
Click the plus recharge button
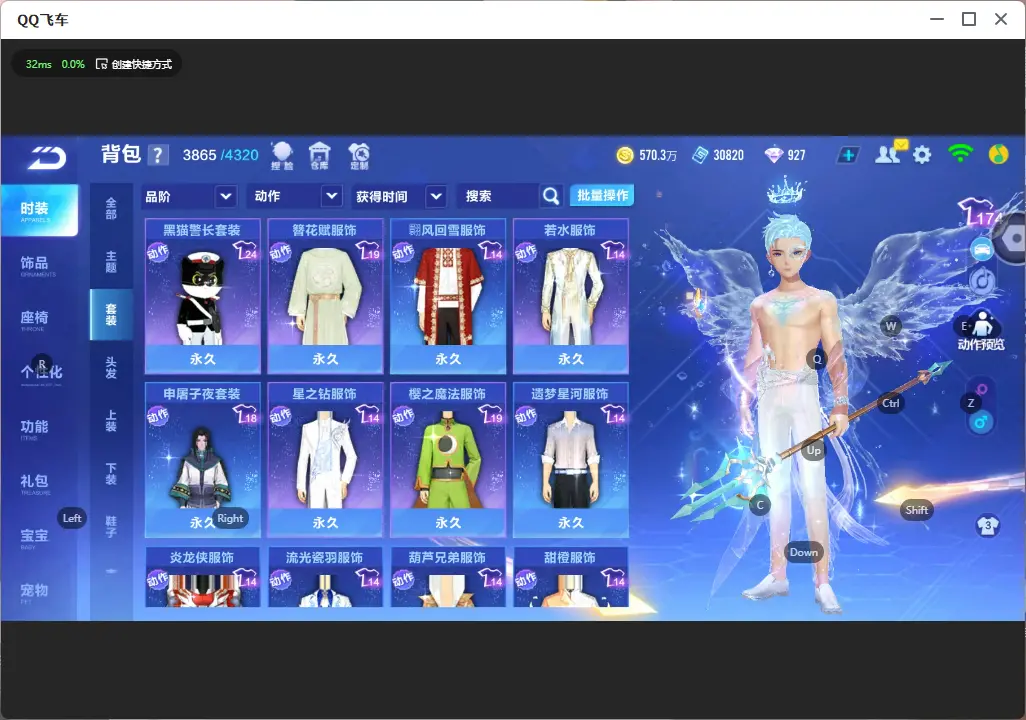pyautogui.click(x=848, y=155)
